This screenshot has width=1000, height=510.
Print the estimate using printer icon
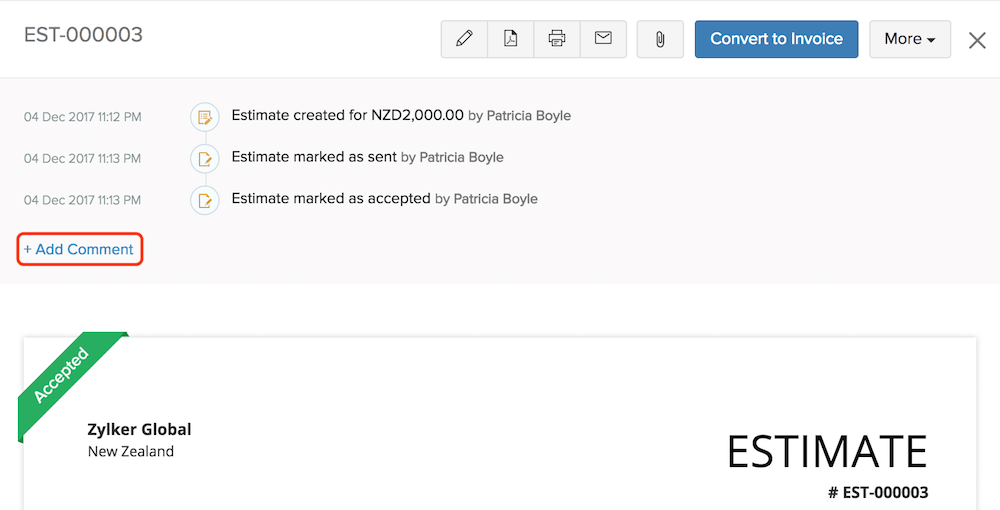pyautogui.click(x=557, y=39)
